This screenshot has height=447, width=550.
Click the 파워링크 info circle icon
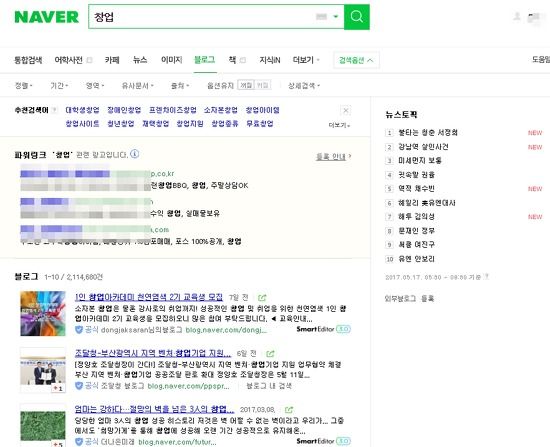(135, 154)
